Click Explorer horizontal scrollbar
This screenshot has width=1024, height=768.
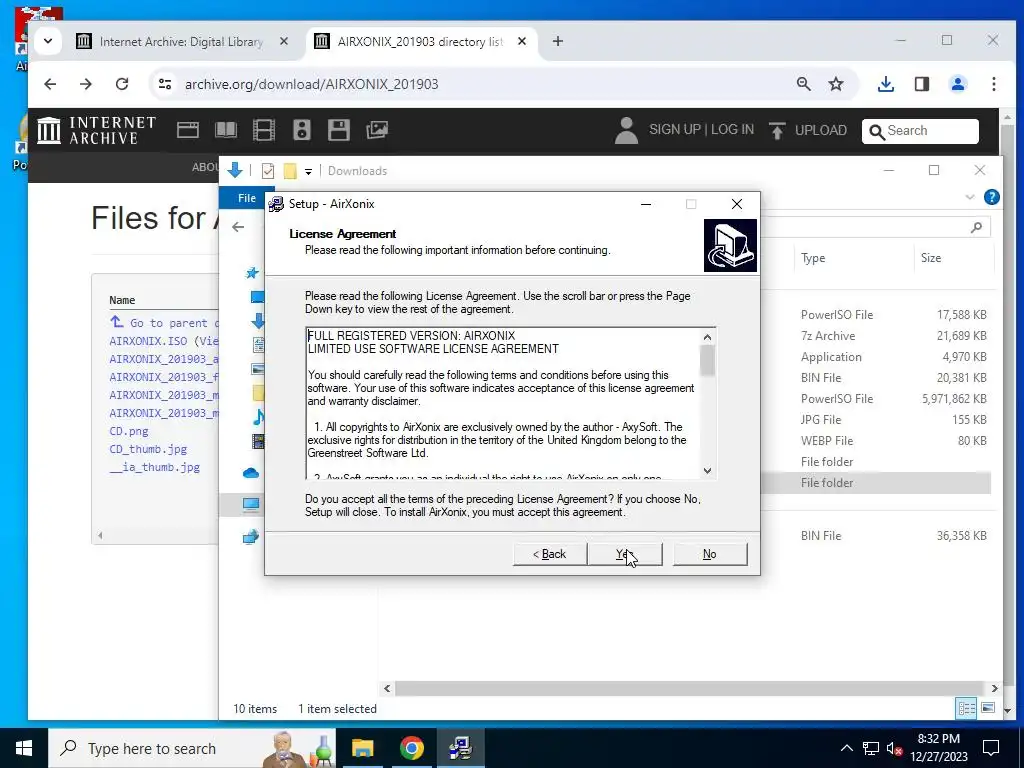click(689, 688)
